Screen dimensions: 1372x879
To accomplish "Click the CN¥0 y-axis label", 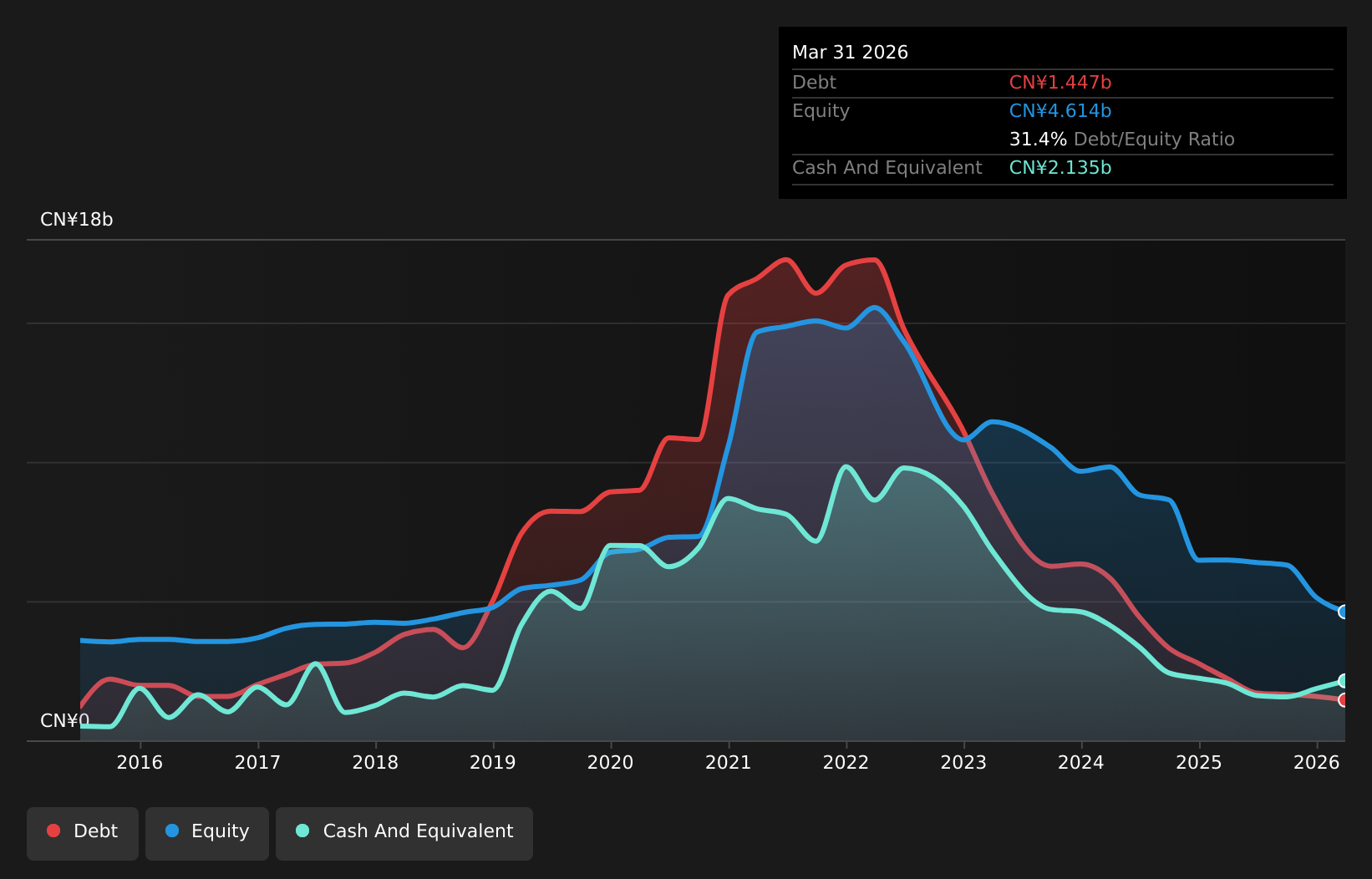I will click(64, 720).
